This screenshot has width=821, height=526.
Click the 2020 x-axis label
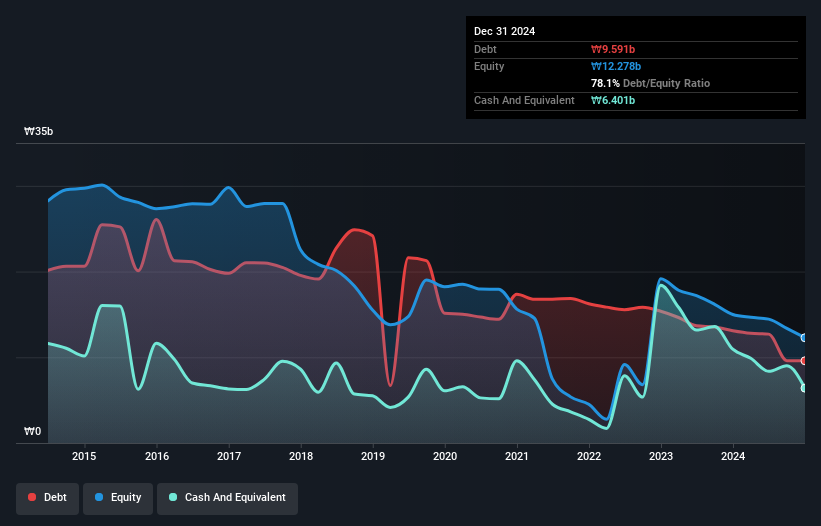pos(445,456)
